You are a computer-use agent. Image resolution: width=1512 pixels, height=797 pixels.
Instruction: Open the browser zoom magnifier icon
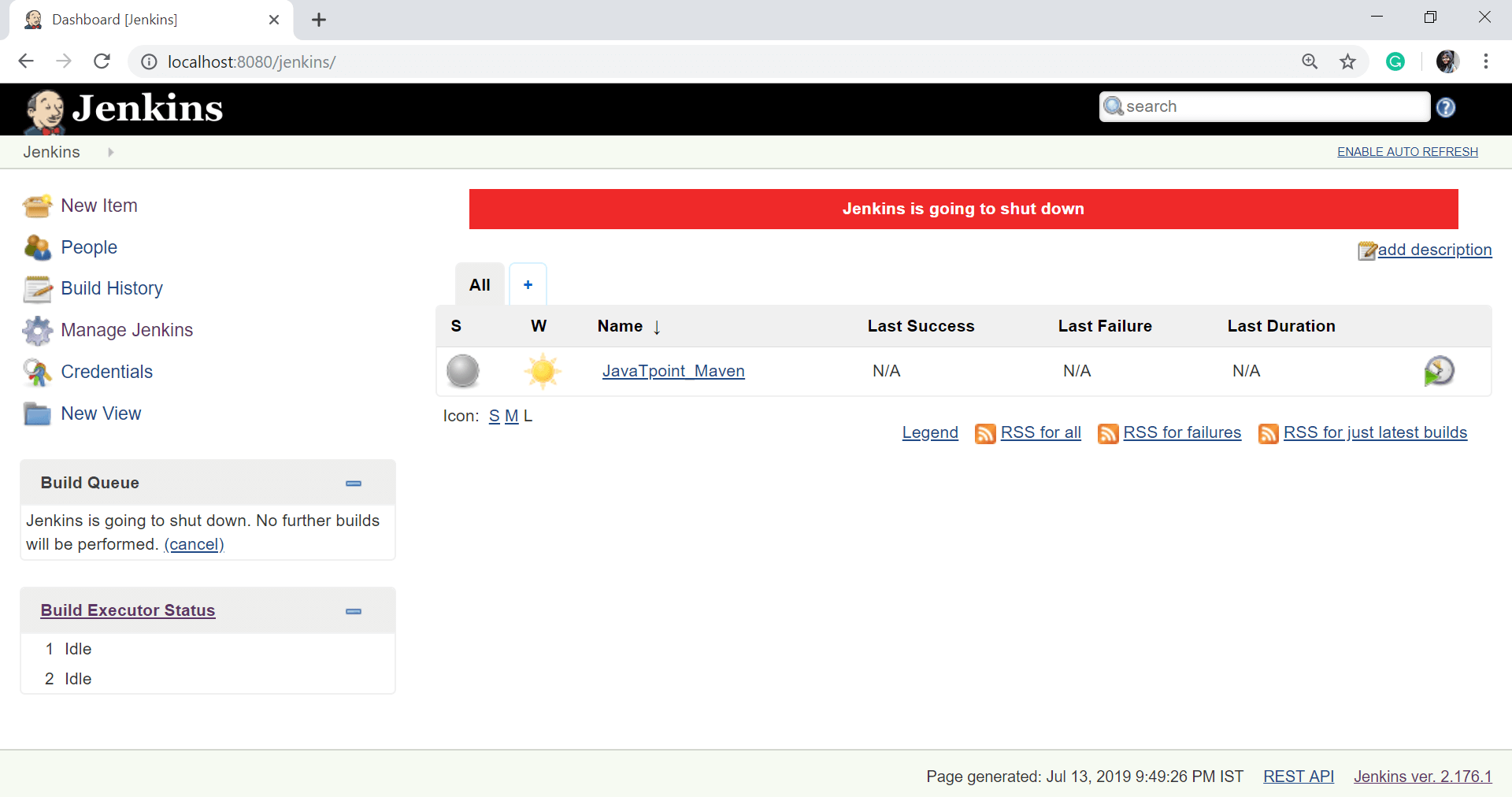click(x=1310, y=61)
